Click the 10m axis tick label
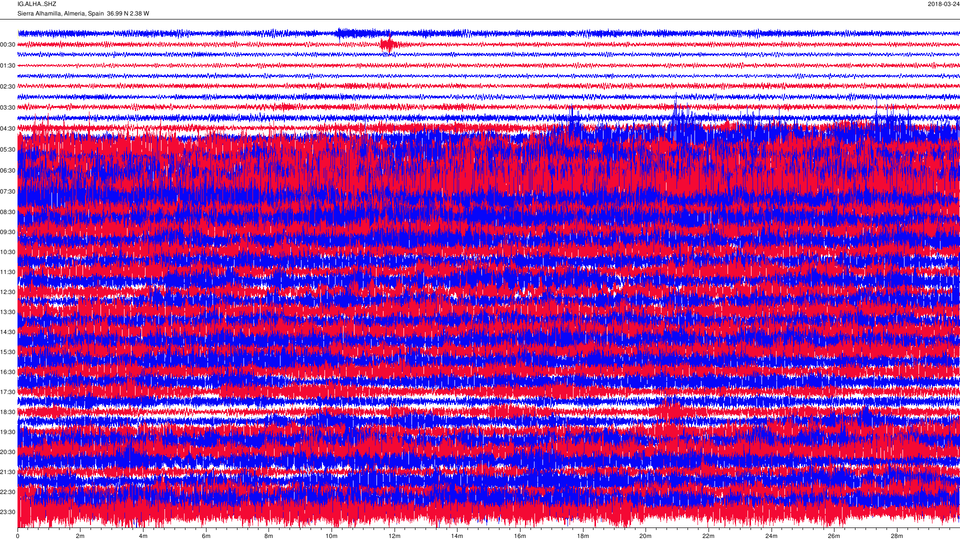 331,536
